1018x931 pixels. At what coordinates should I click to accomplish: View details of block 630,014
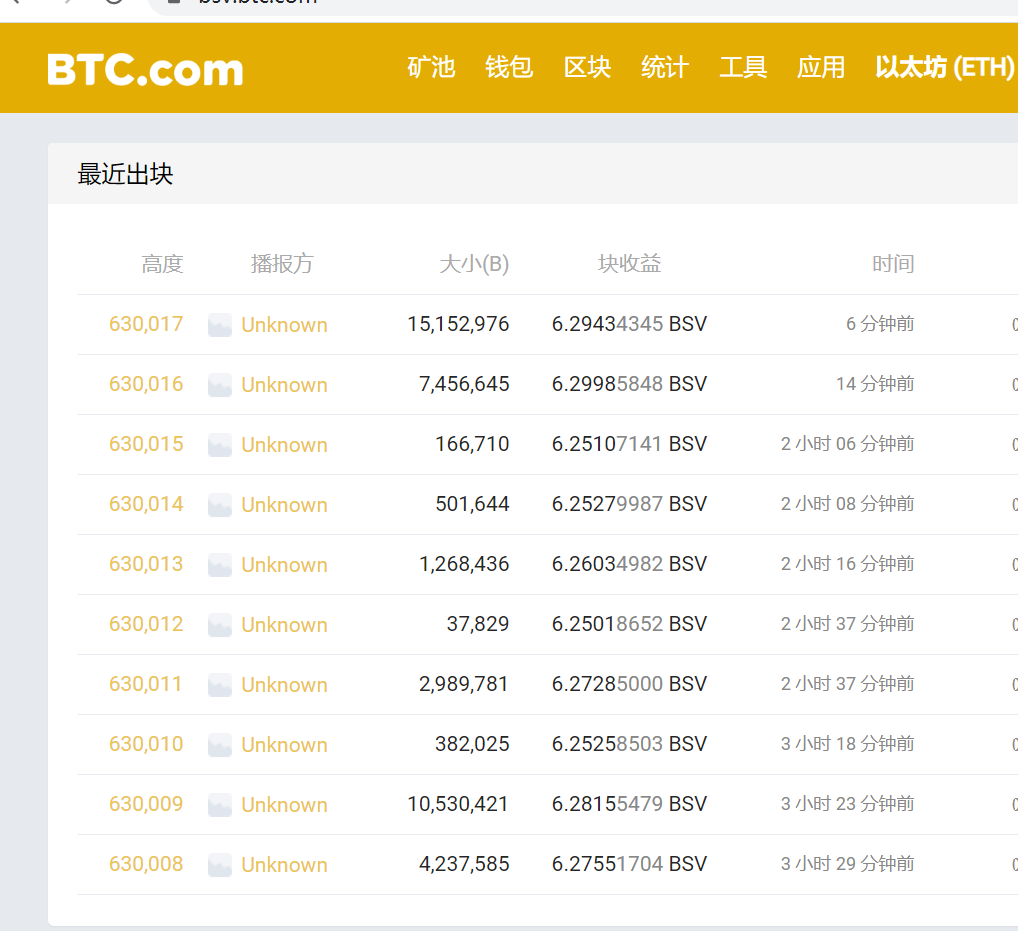(146, 504)
